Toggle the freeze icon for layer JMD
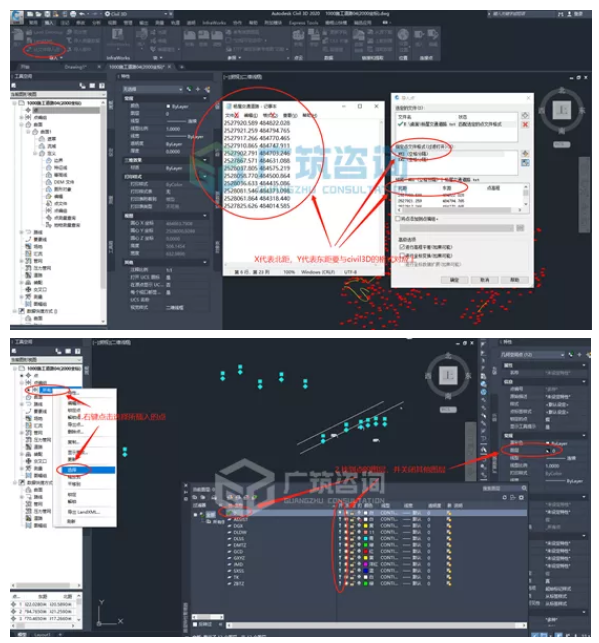The width and height of the screenshot is (599, 643). [x=346, y=564]
